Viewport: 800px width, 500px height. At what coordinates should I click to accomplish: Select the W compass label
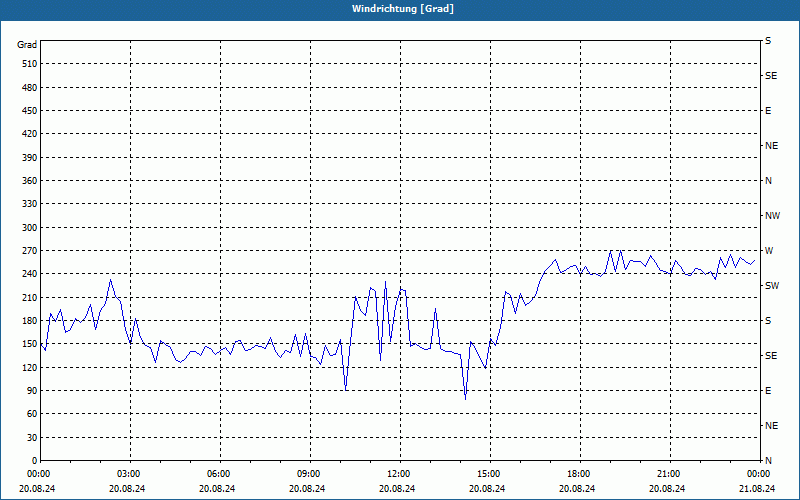769,251
